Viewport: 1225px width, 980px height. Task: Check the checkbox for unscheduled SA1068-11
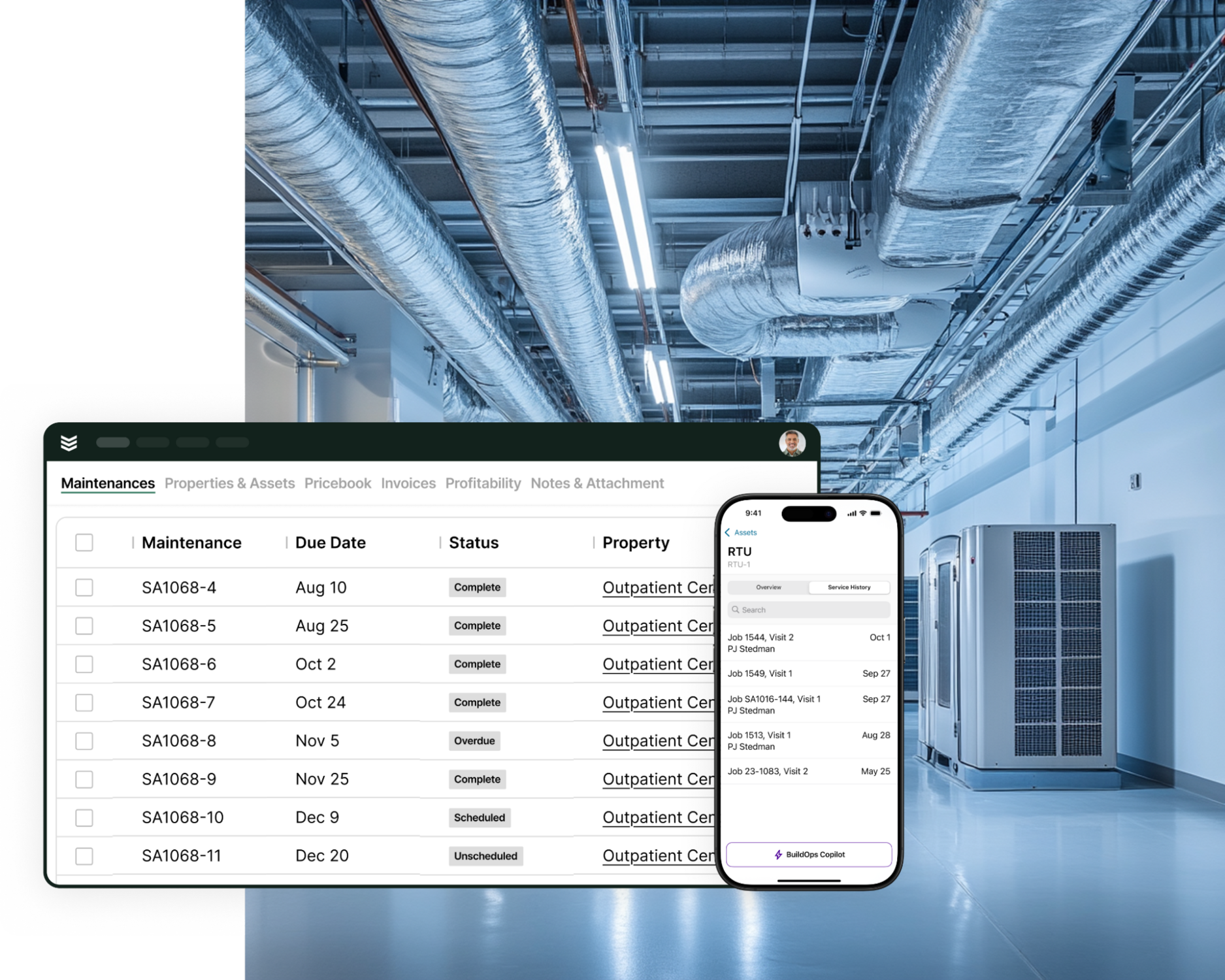[84, 855]
